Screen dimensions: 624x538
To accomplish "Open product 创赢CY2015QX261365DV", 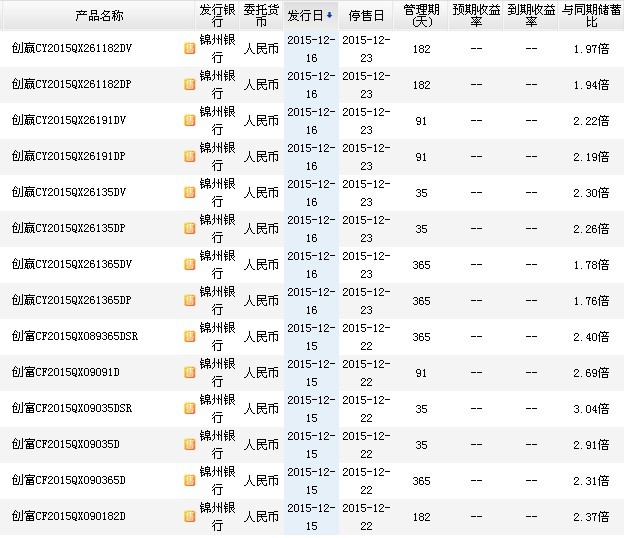I will [72, 264].
